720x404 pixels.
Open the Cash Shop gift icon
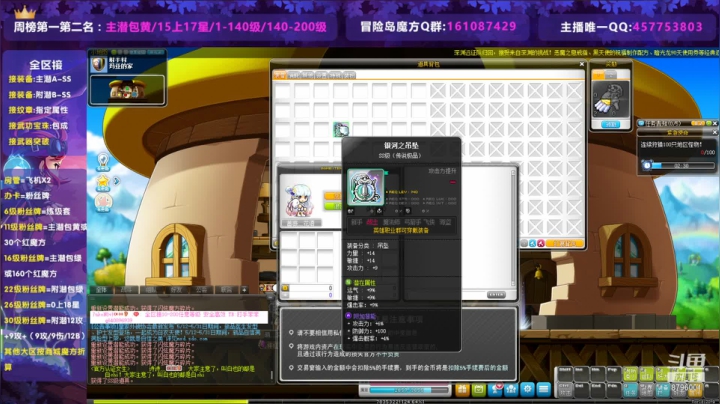(x=462, y=390)
